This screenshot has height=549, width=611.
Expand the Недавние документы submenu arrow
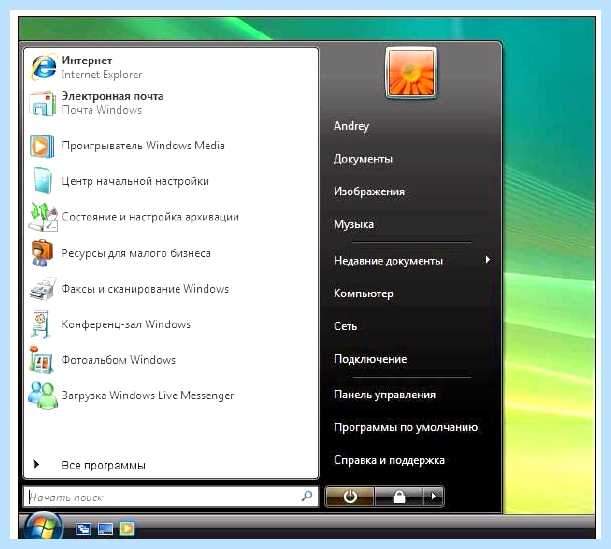click(x=487, y=259)
